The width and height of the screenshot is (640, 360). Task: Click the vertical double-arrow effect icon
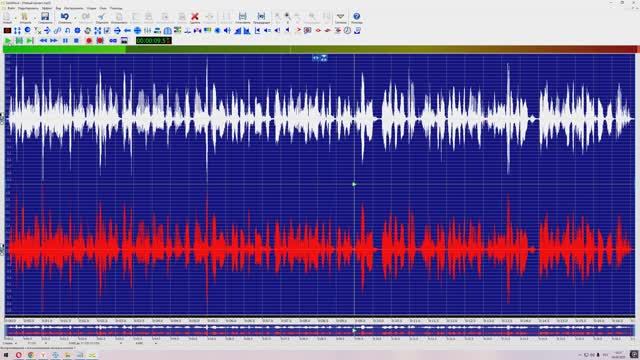click(17, 31)
